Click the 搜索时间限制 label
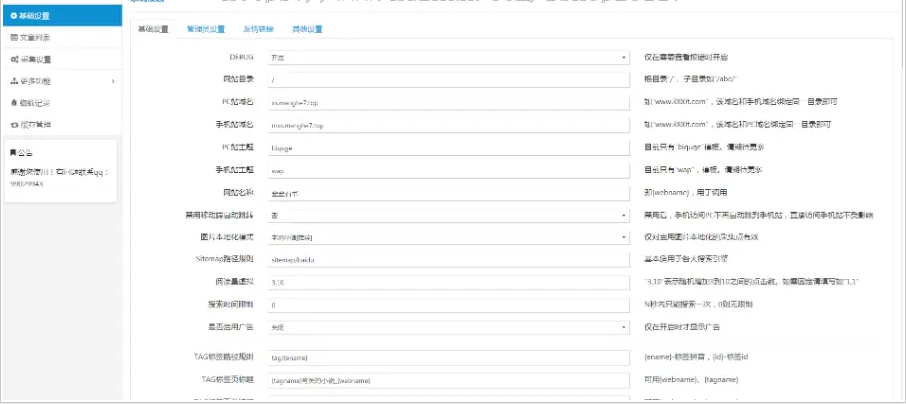906x404 pixels. click(231, 303)
